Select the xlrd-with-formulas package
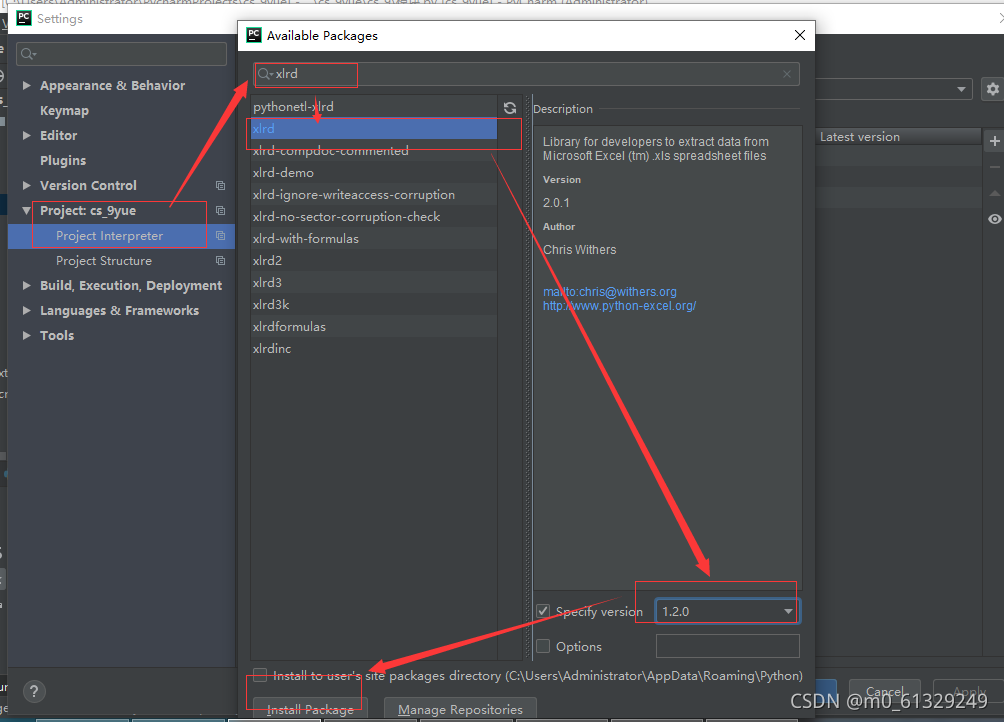1004x722 pixels. point(373,238)
